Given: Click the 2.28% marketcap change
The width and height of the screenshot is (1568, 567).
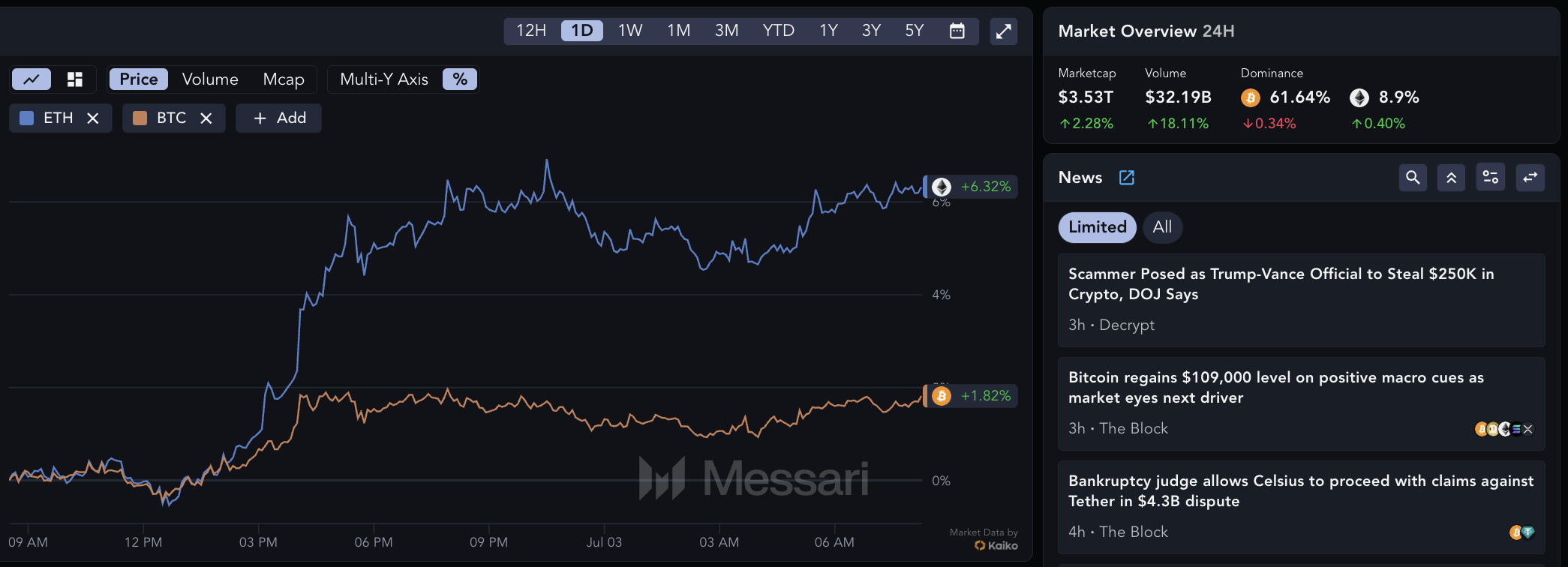Looking at the screenshot, I should pyautogui.click(x=1086, y=124).
